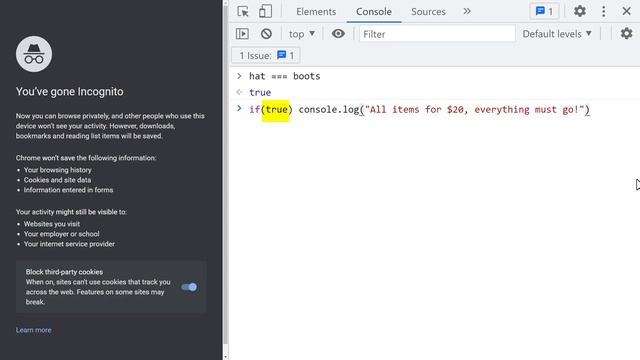Open the Default levels dropdown

pos(557,34)
